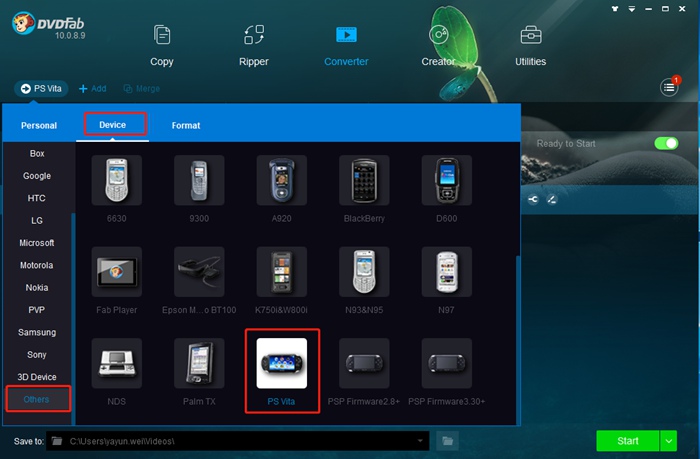Click the Add source button
Viewport: 700px width, 459px height.
click(92, 88)
